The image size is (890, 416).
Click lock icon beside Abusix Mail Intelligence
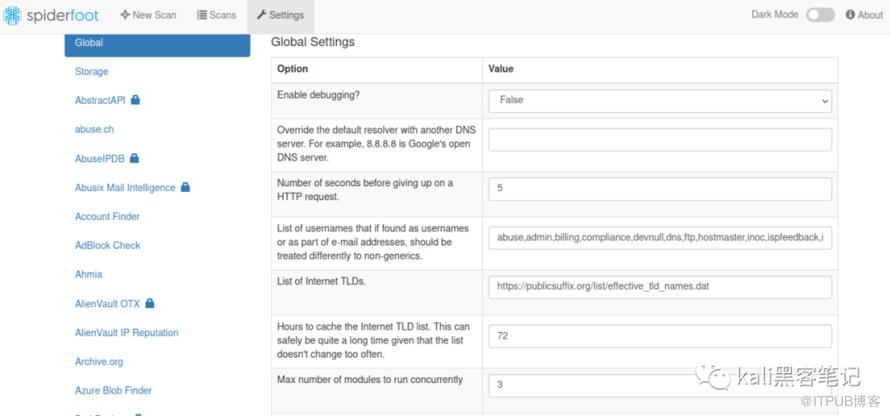click(x=185, y=187)
